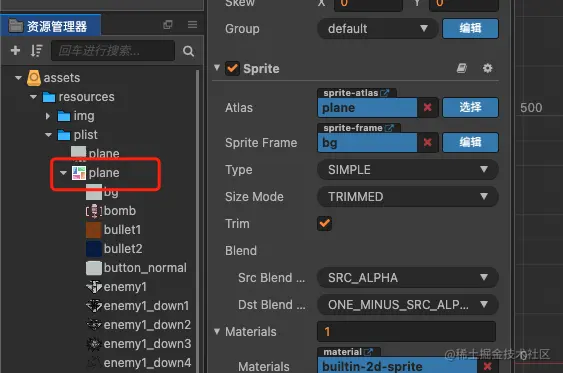The height and width of the screenshot is (373, 563).
Task: Open the 资源管理器 tab
Action: [51, 26]
